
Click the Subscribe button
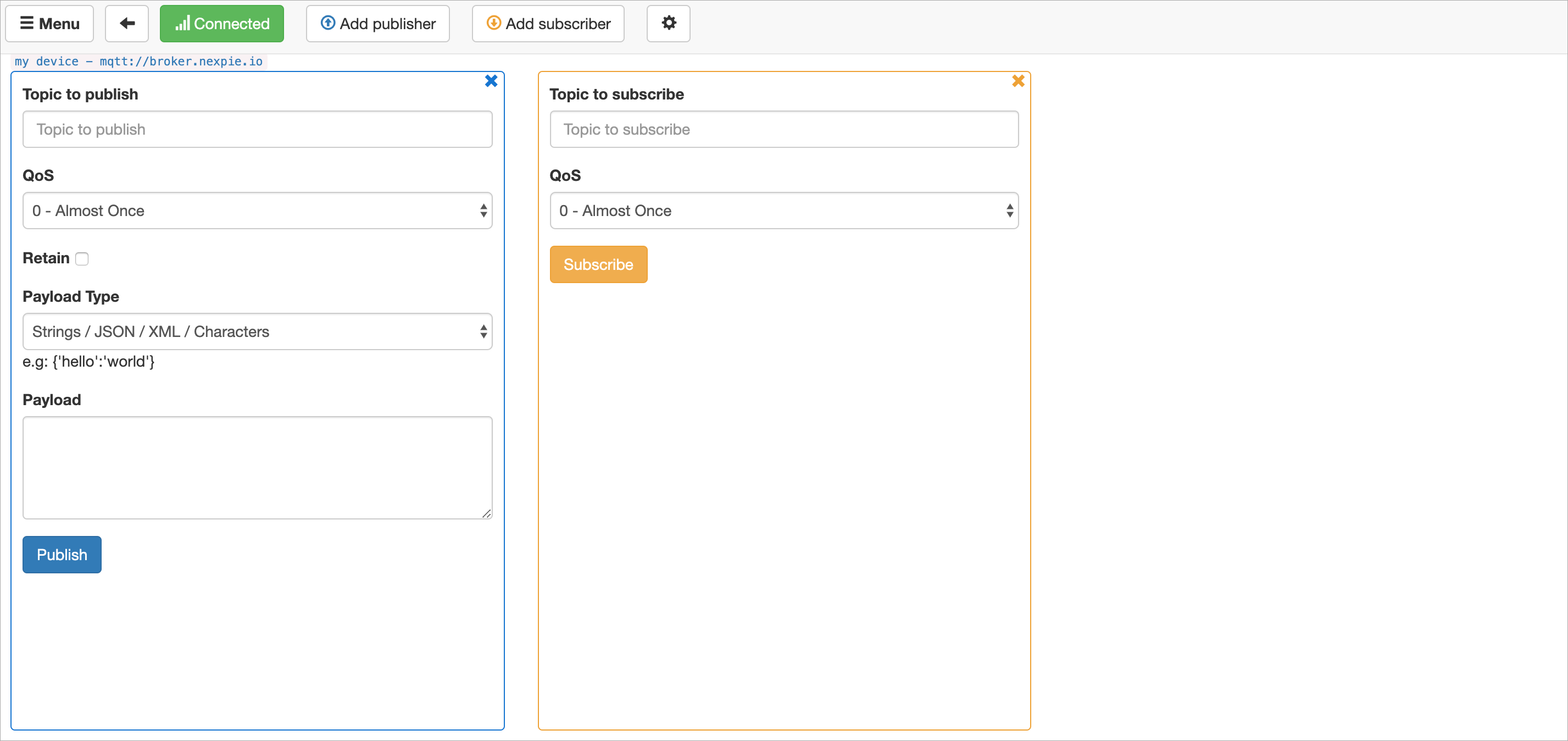[x=598, y=264]
